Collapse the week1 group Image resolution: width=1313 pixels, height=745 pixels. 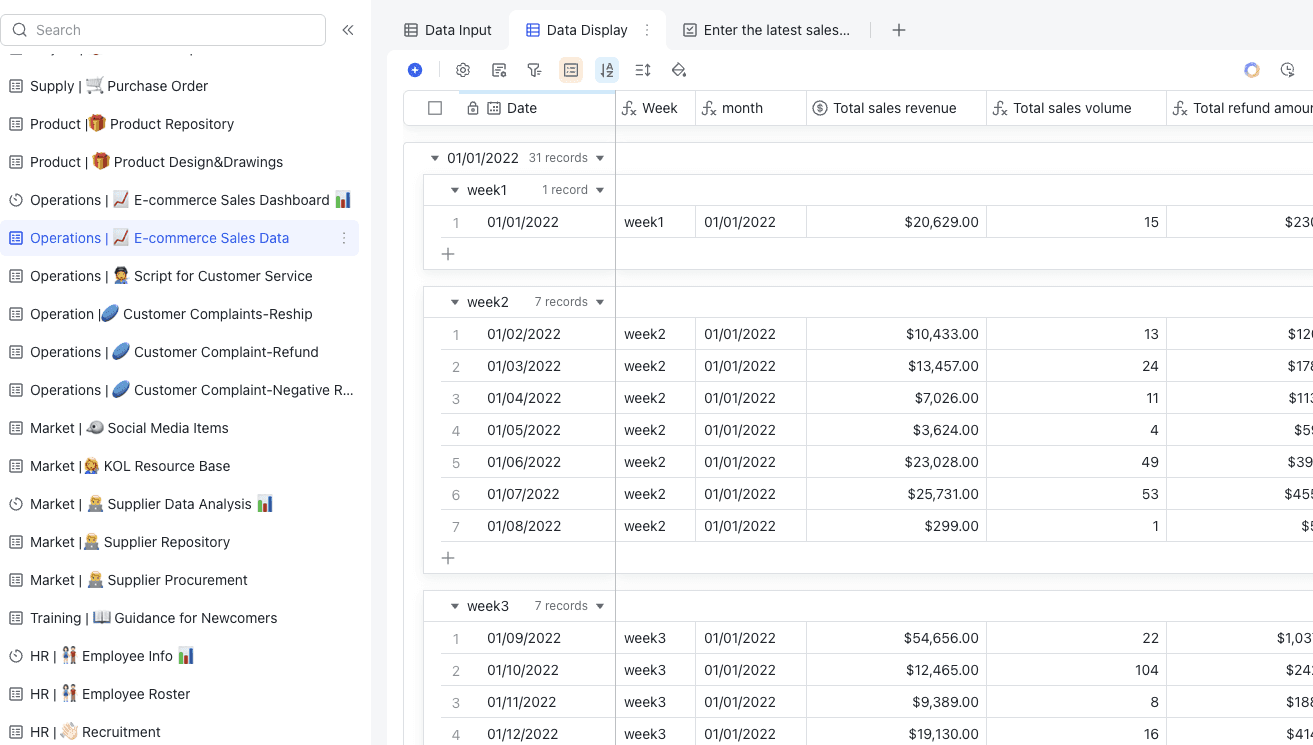point(454,190)
